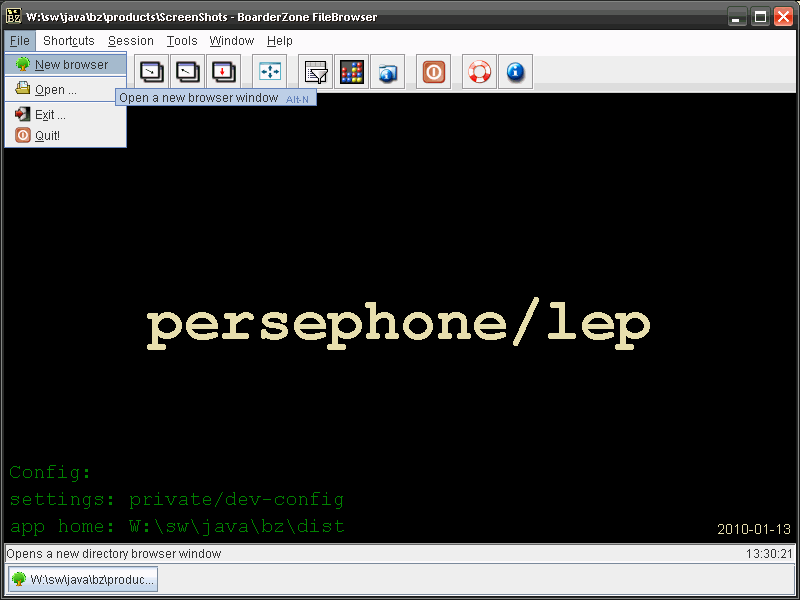Click the date 2010-01-13

click(754, 529)
